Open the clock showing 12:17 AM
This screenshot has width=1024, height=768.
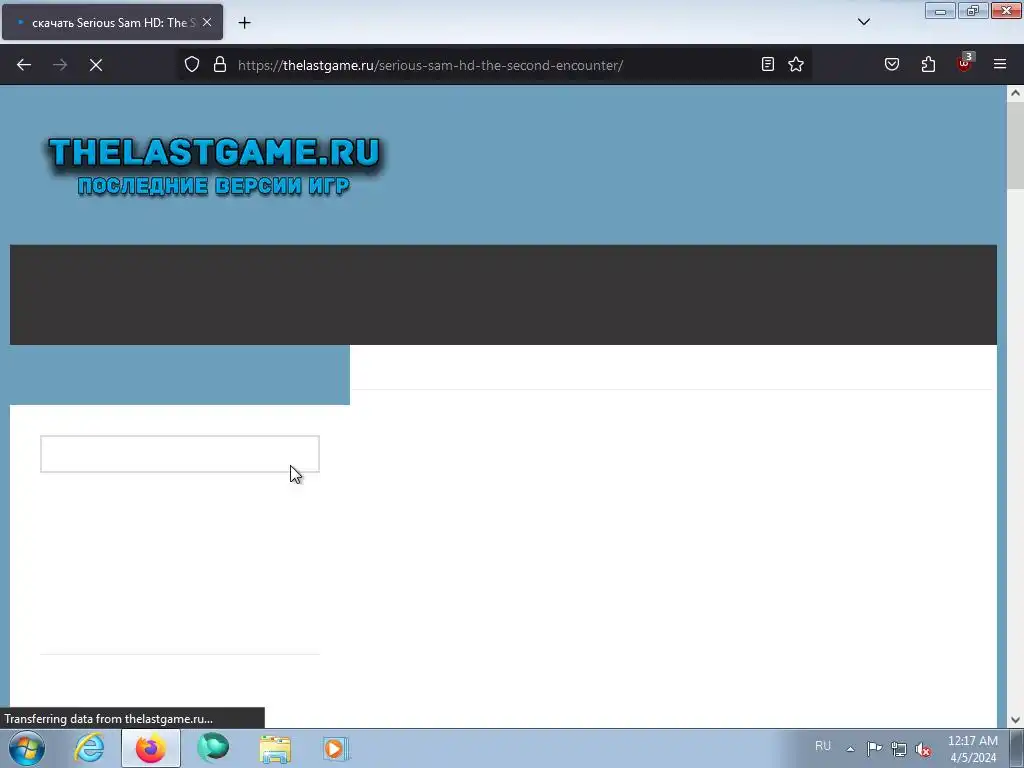pos(972,749)
